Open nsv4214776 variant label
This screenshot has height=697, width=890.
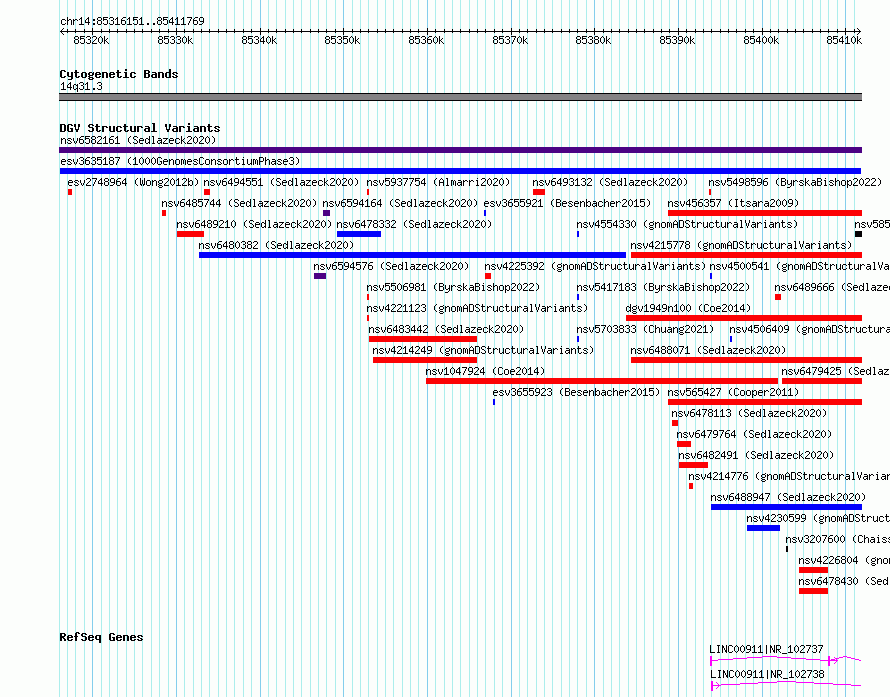click(x=789, y=476)
